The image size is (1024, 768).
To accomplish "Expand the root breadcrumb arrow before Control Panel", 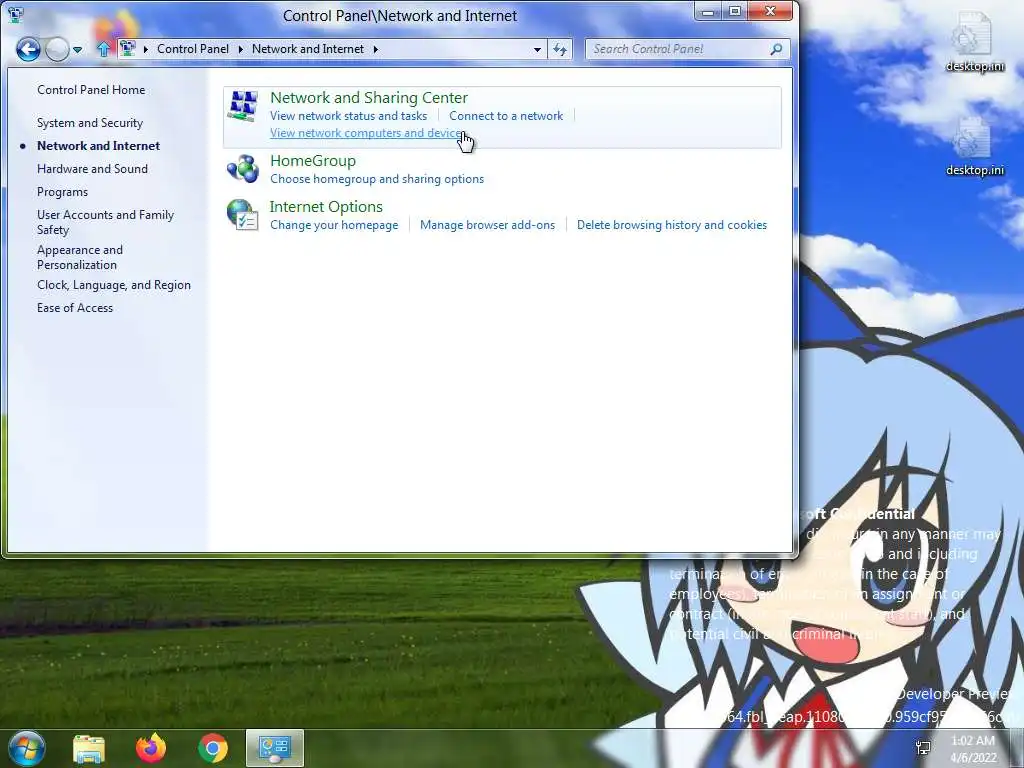I will pos(146,49).
